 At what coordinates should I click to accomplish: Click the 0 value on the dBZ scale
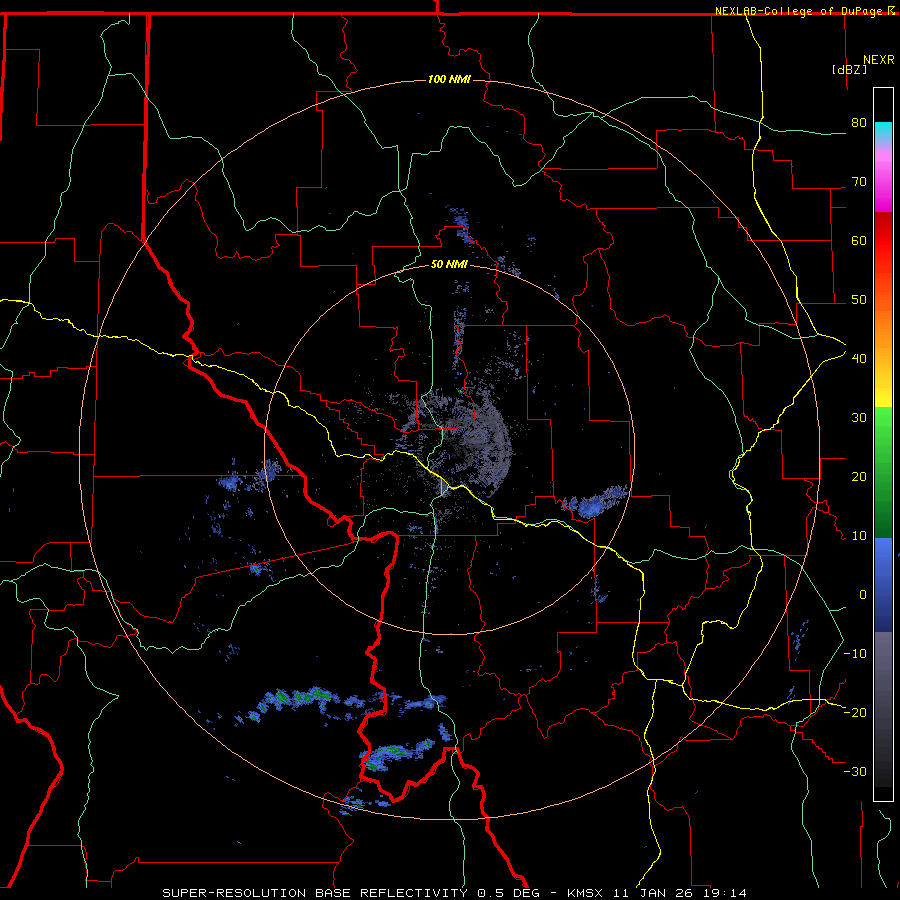coord(863,595)
